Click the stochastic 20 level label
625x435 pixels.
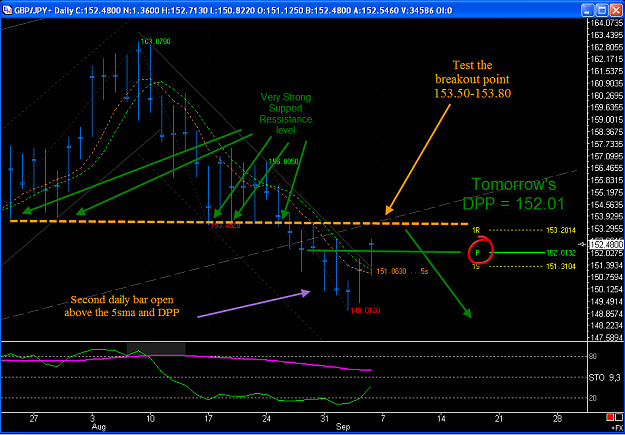(593, 398)
